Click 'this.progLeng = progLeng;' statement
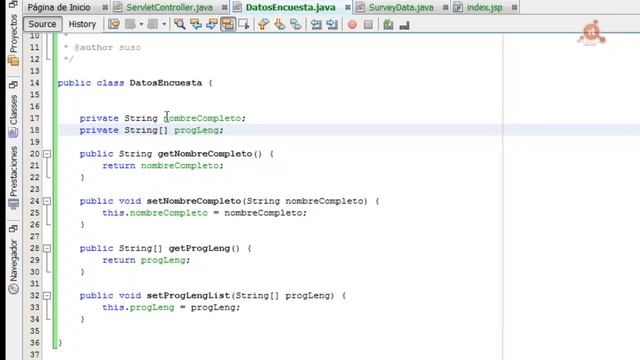640x360 pixels. click(x=171, y=307)
